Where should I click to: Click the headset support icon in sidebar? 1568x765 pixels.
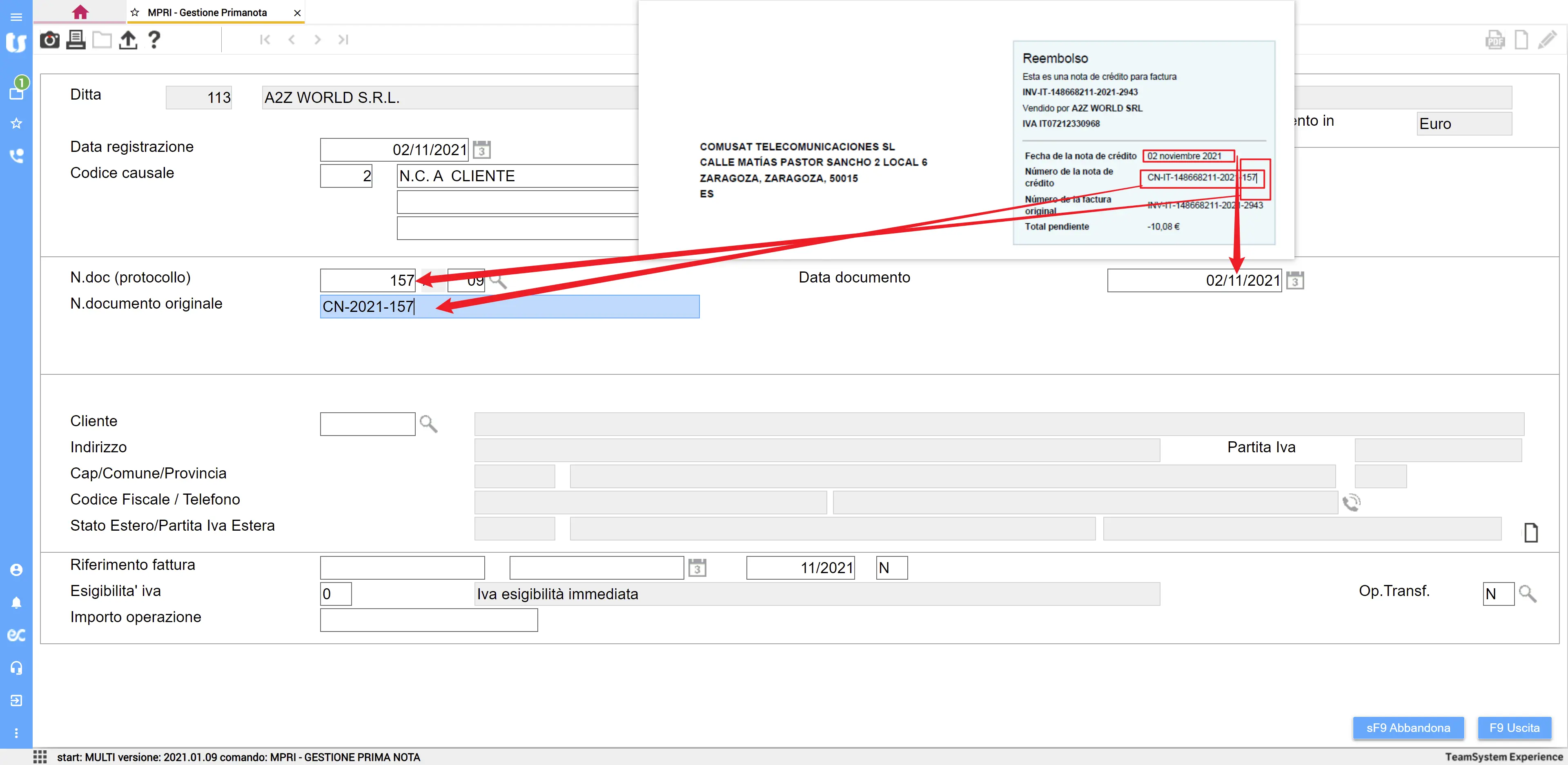(x=16, y=667)
